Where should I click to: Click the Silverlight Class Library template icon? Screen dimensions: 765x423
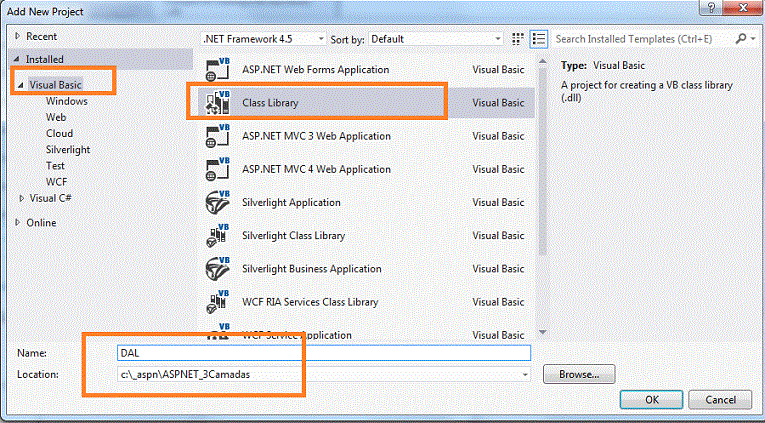pos(218,236)
